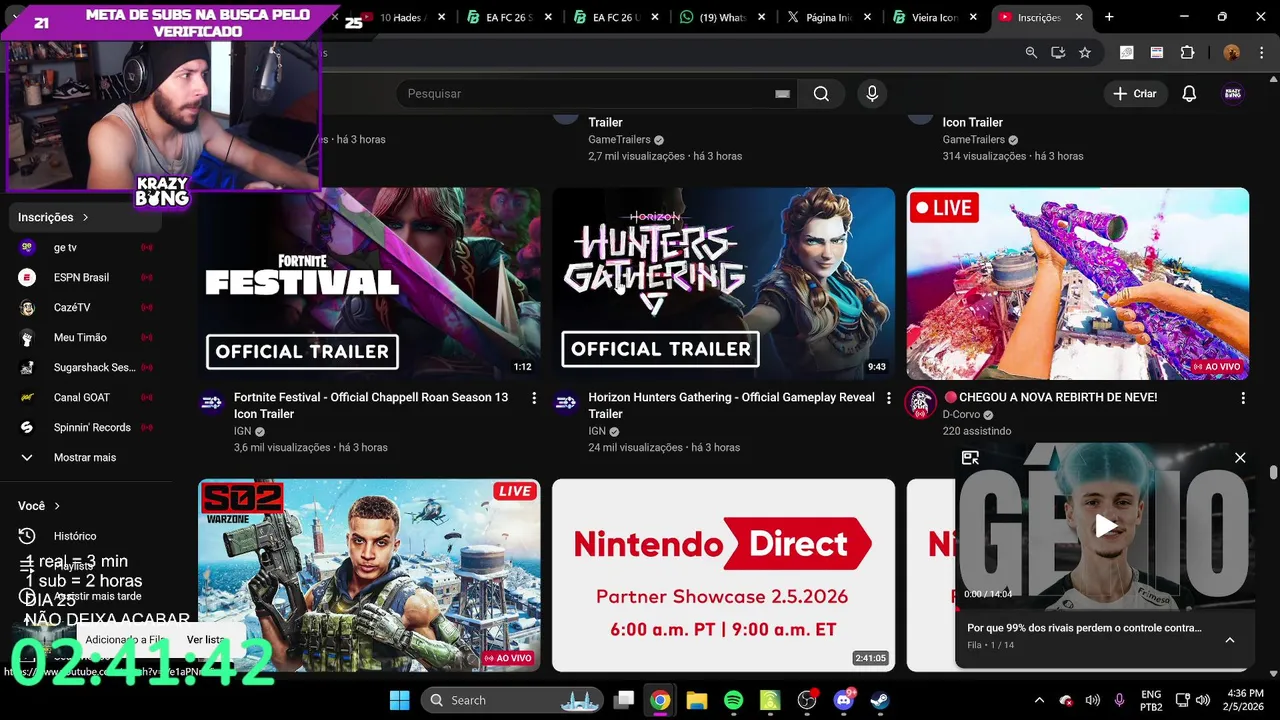
Task: Open Spinnin' Records channel in the sidebar
Action: 87,427
